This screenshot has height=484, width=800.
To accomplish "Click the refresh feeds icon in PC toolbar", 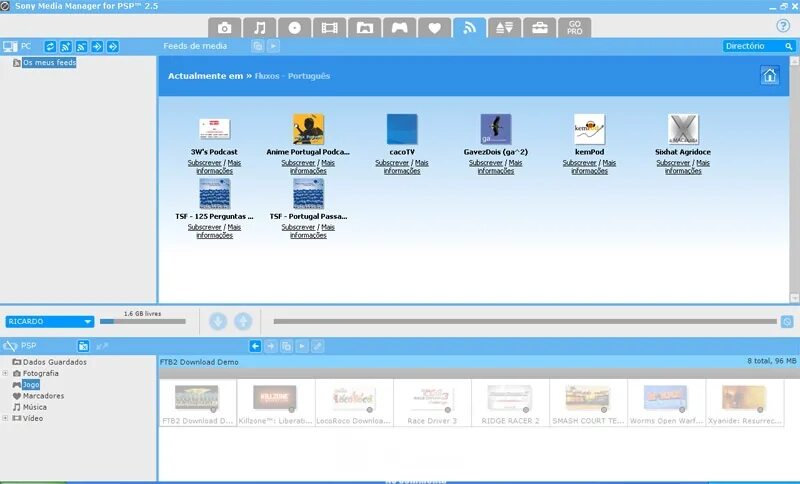I will tap(50, 46).
